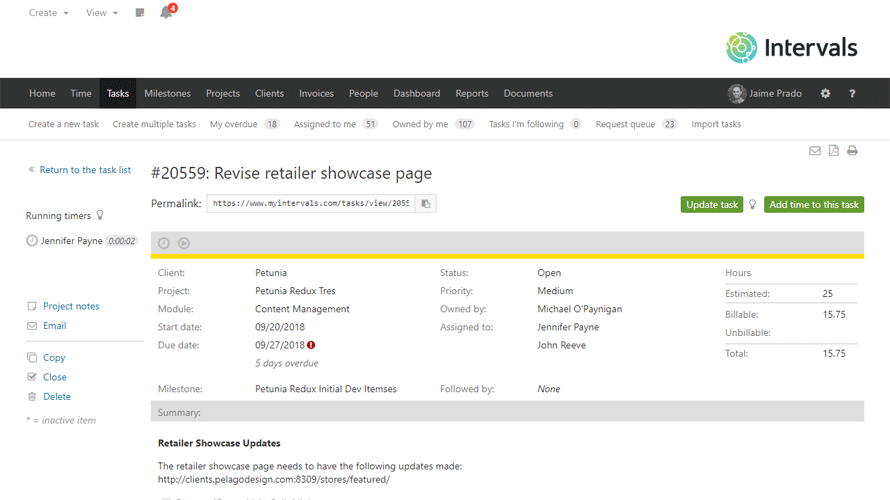Expand the View dropdown menu

[x=101, y=13]
